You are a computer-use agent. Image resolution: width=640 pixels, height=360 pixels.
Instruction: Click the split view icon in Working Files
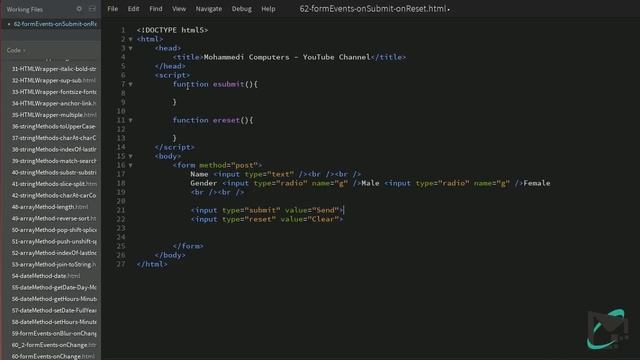click(x=92, y=9)
